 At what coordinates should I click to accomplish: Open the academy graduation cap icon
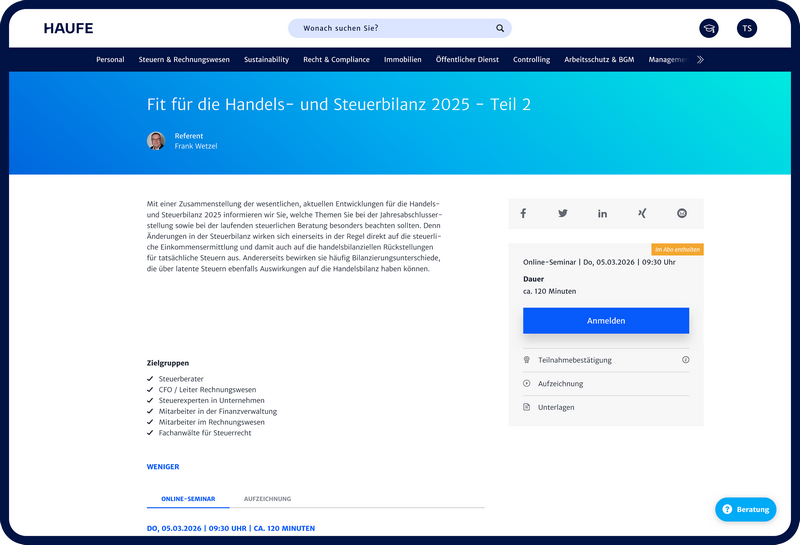tap(709, 28)
